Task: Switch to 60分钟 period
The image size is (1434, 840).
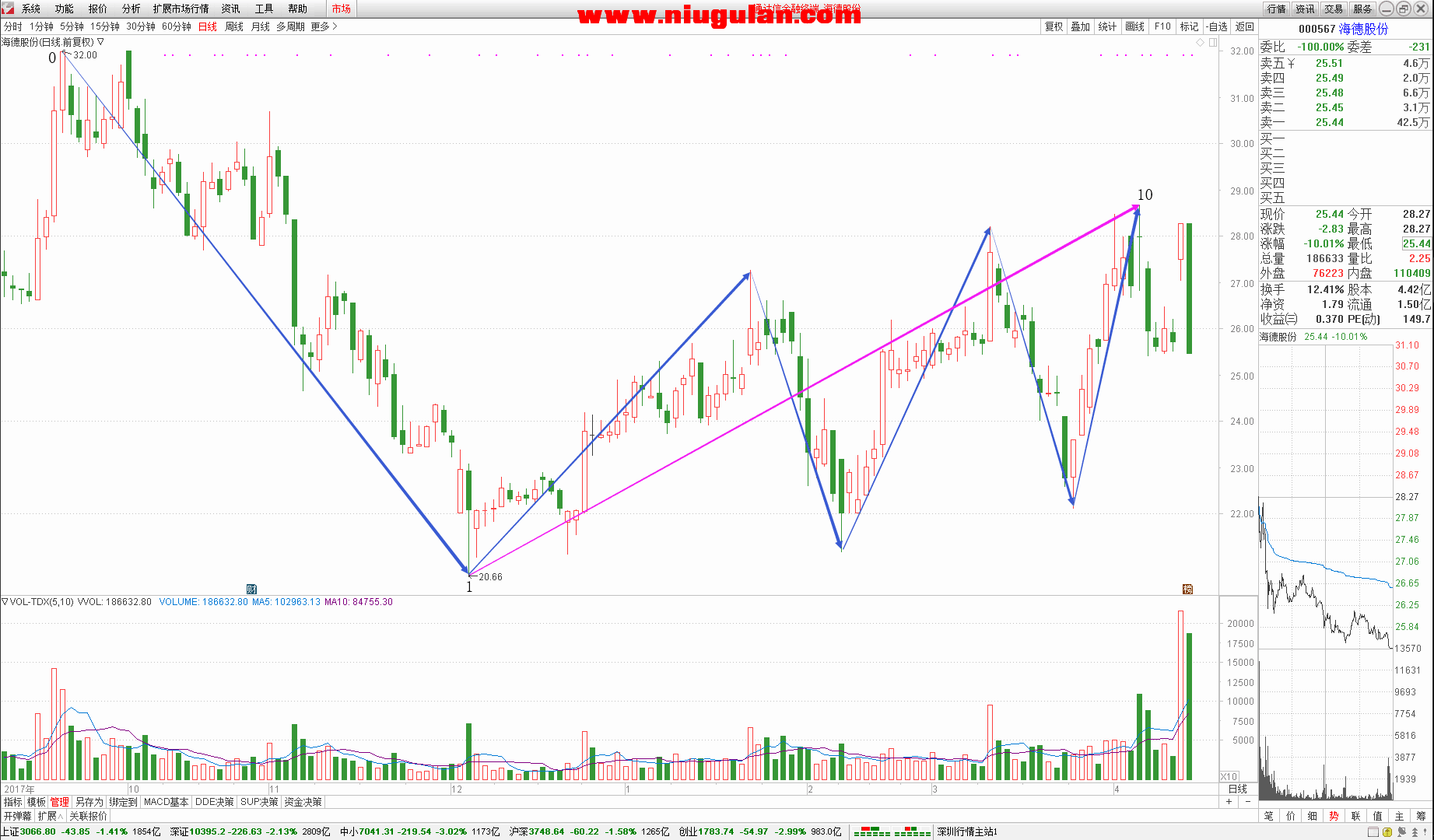Action: pos(177,26)
